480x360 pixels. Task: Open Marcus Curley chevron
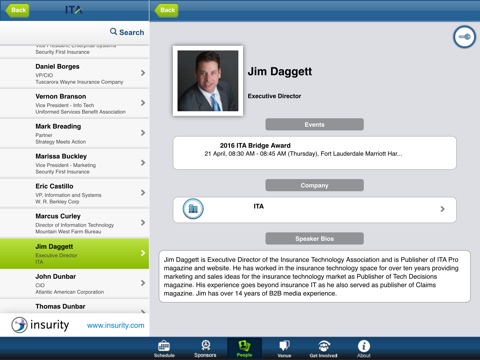(x=143, y=222)
